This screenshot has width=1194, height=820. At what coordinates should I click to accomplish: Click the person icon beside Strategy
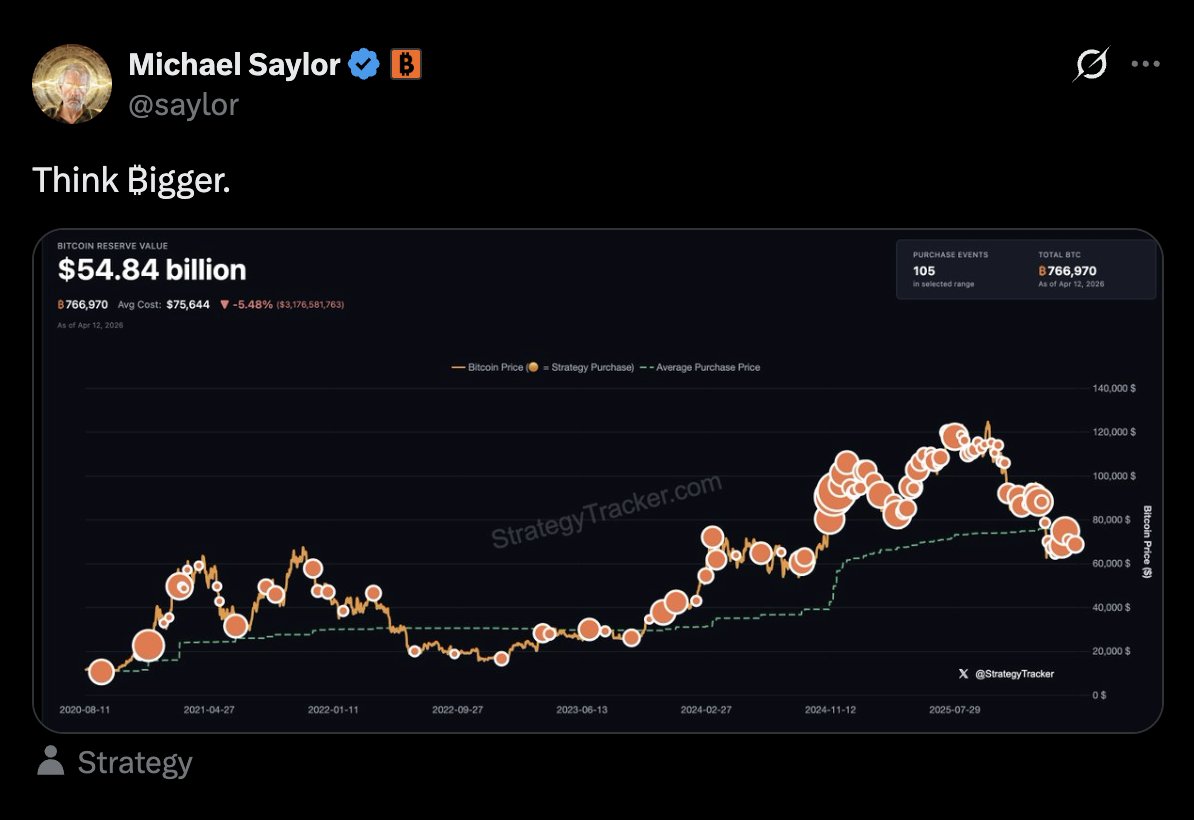click(50, 761)
